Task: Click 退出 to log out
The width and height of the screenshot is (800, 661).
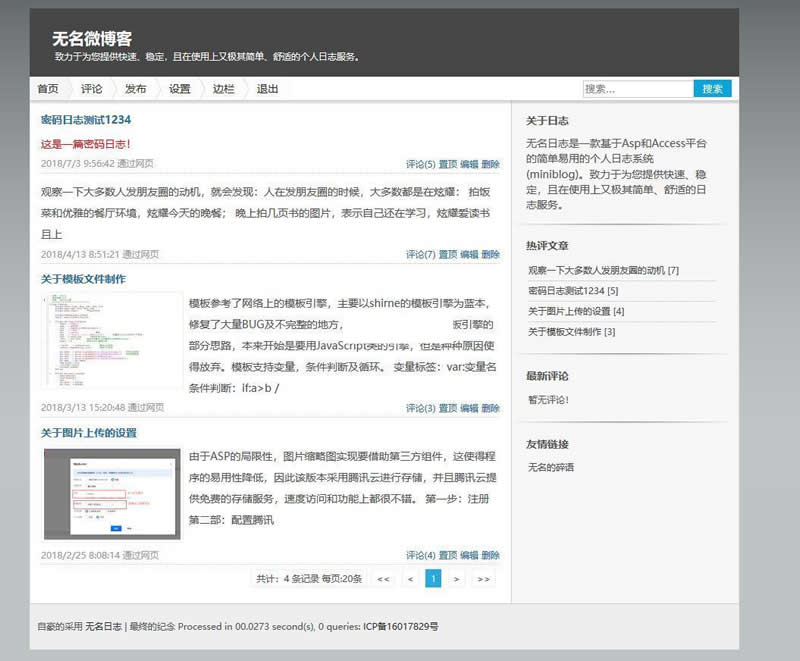Action: click(x=267, y=89)
